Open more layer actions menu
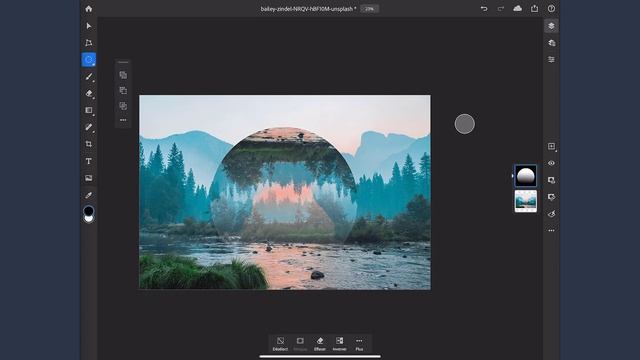The height and width of the screenshot is (360, 640). coord(551,231)
